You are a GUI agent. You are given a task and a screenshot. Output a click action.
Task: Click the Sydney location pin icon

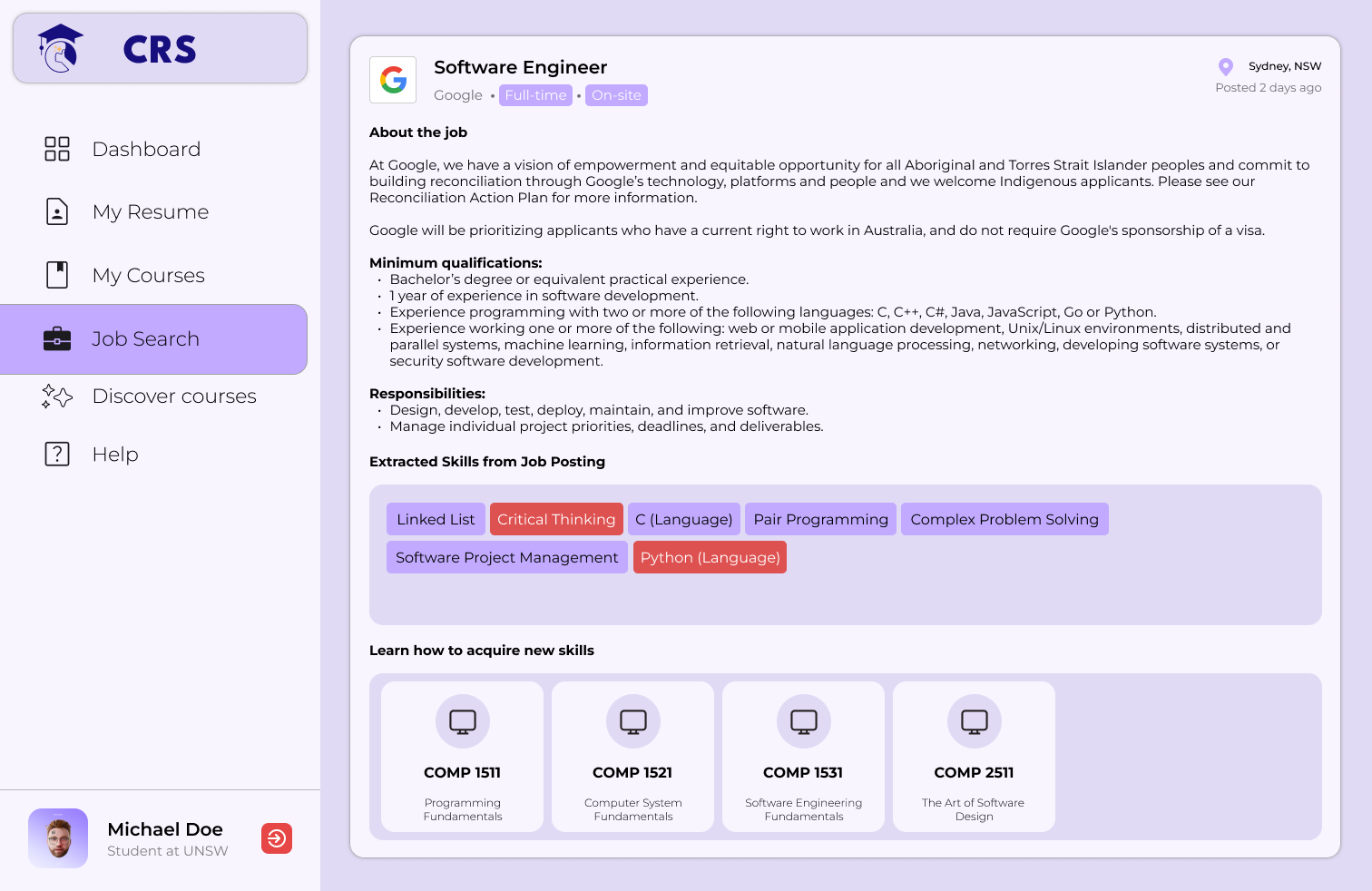(1225, 66)
